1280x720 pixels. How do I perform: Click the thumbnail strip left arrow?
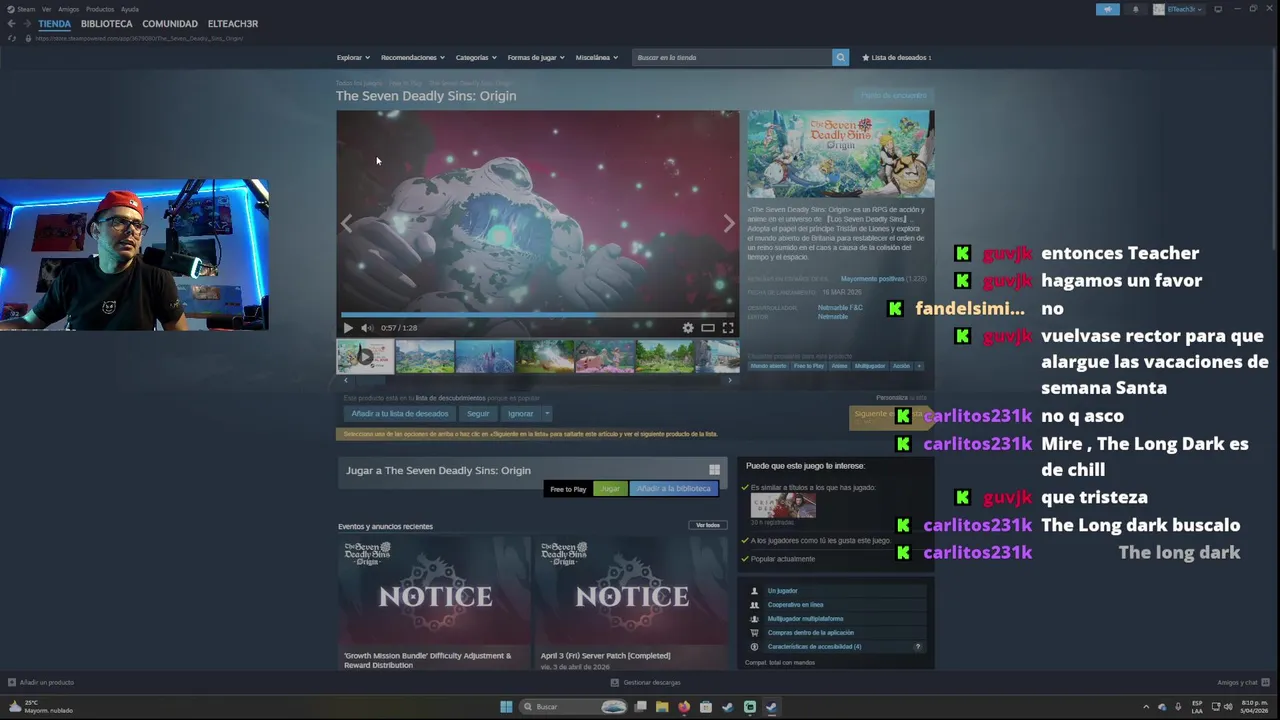coord(346,380)
